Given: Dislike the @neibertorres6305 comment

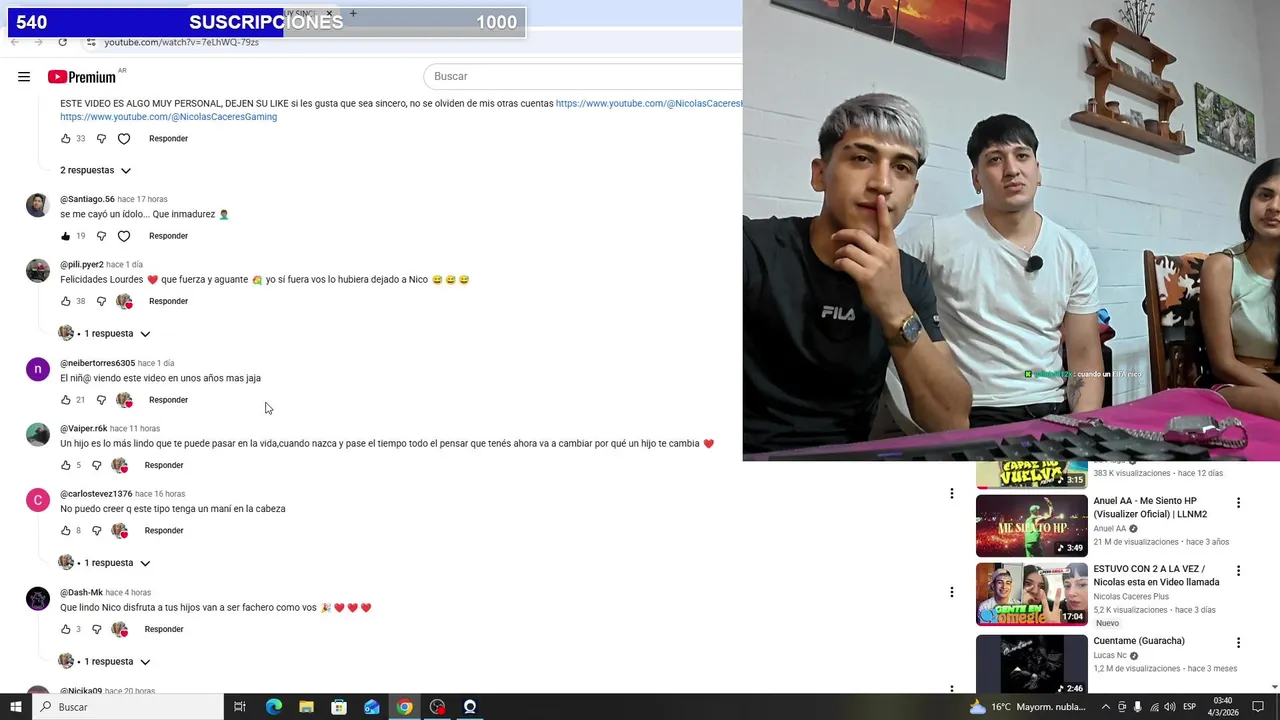Looking at the screenshot, I should pos(101,400).
